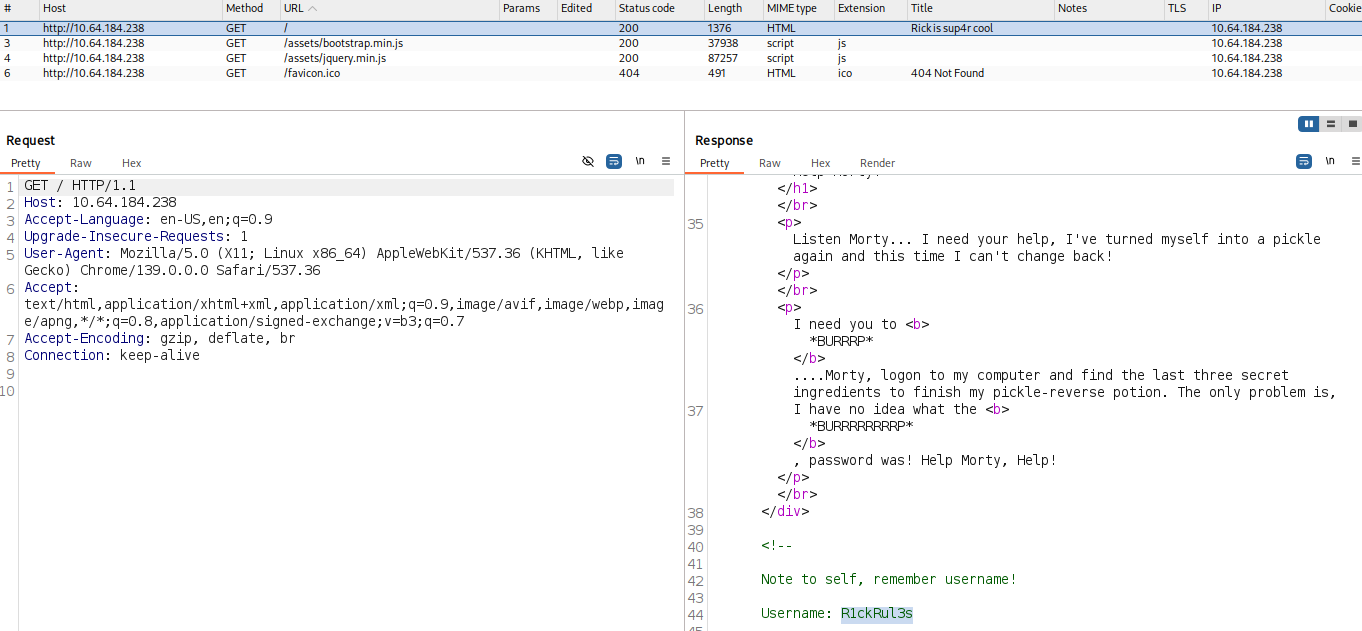Image resolution: width=1362 pixels, height=631 pixels.
Task: Select the /favicon.ico 404 request row
Action: pos(312,73)
